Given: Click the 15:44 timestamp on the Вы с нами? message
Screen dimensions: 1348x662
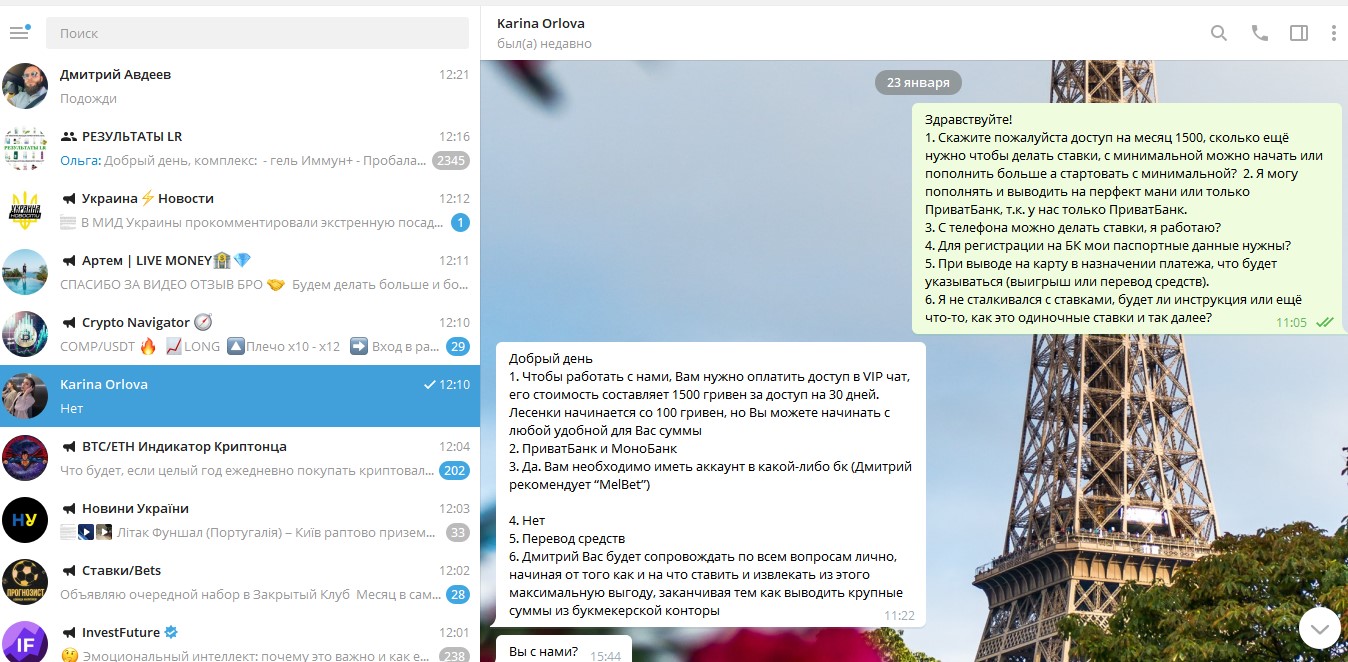Looking at the screenshot, I should [605, 656].
